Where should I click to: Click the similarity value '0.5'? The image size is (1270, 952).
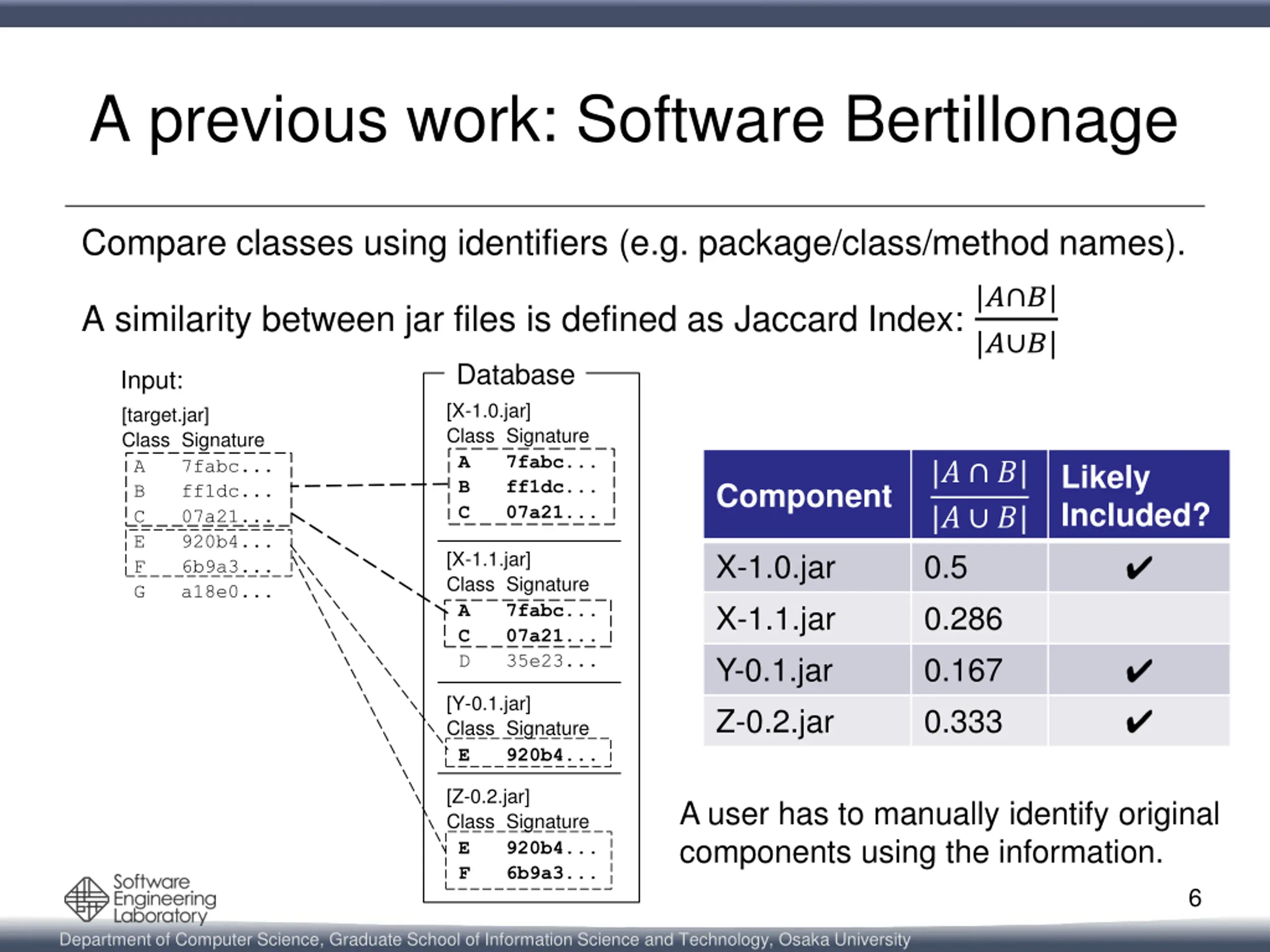click(x=946, y=567)
